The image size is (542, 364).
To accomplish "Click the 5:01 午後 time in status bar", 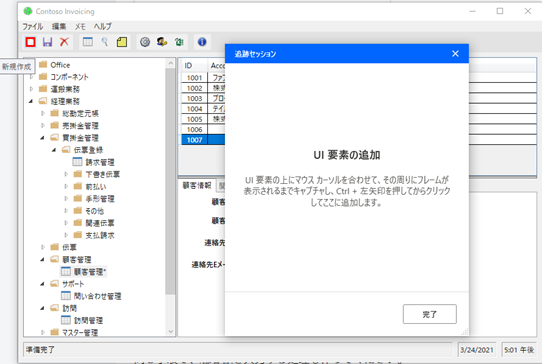I will click(519, 350).
